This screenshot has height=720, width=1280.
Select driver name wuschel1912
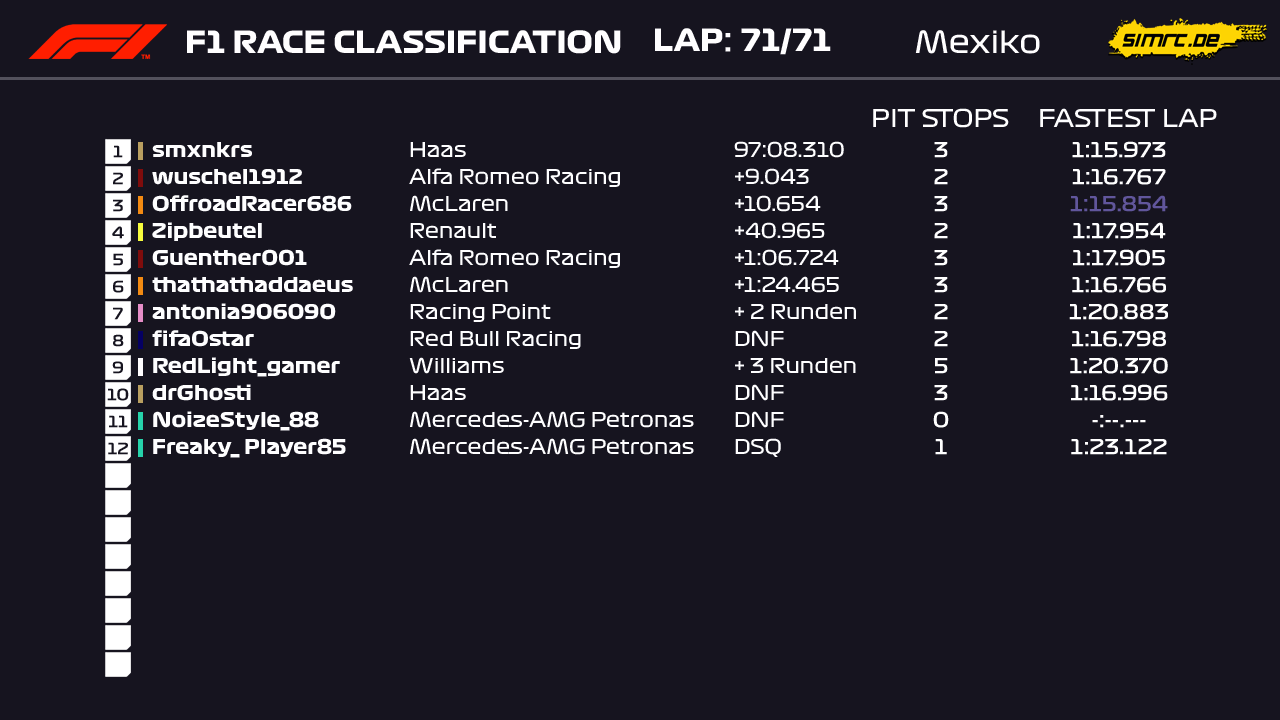click(227, 178)
